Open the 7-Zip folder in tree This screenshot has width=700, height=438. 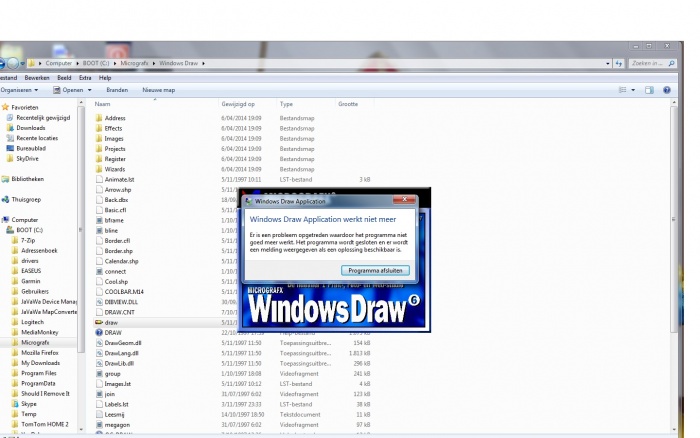(28, 241)
